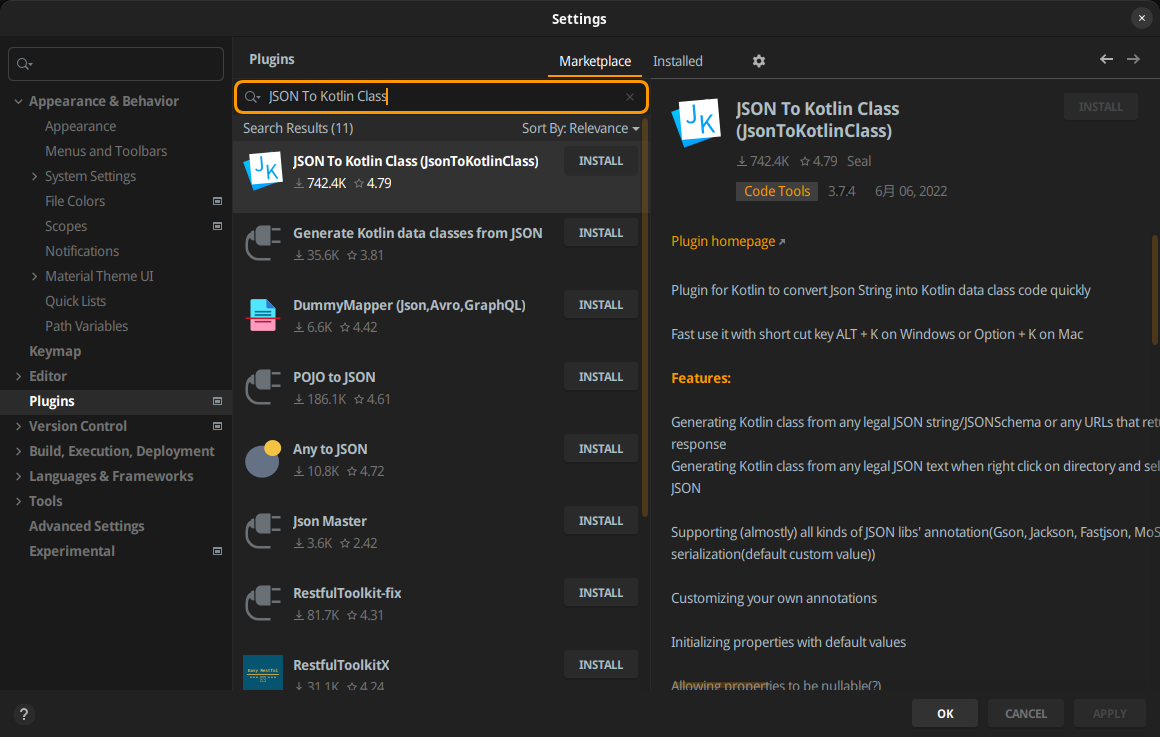
Task: Switch to the Installed tab
Action: pos(677,61)
